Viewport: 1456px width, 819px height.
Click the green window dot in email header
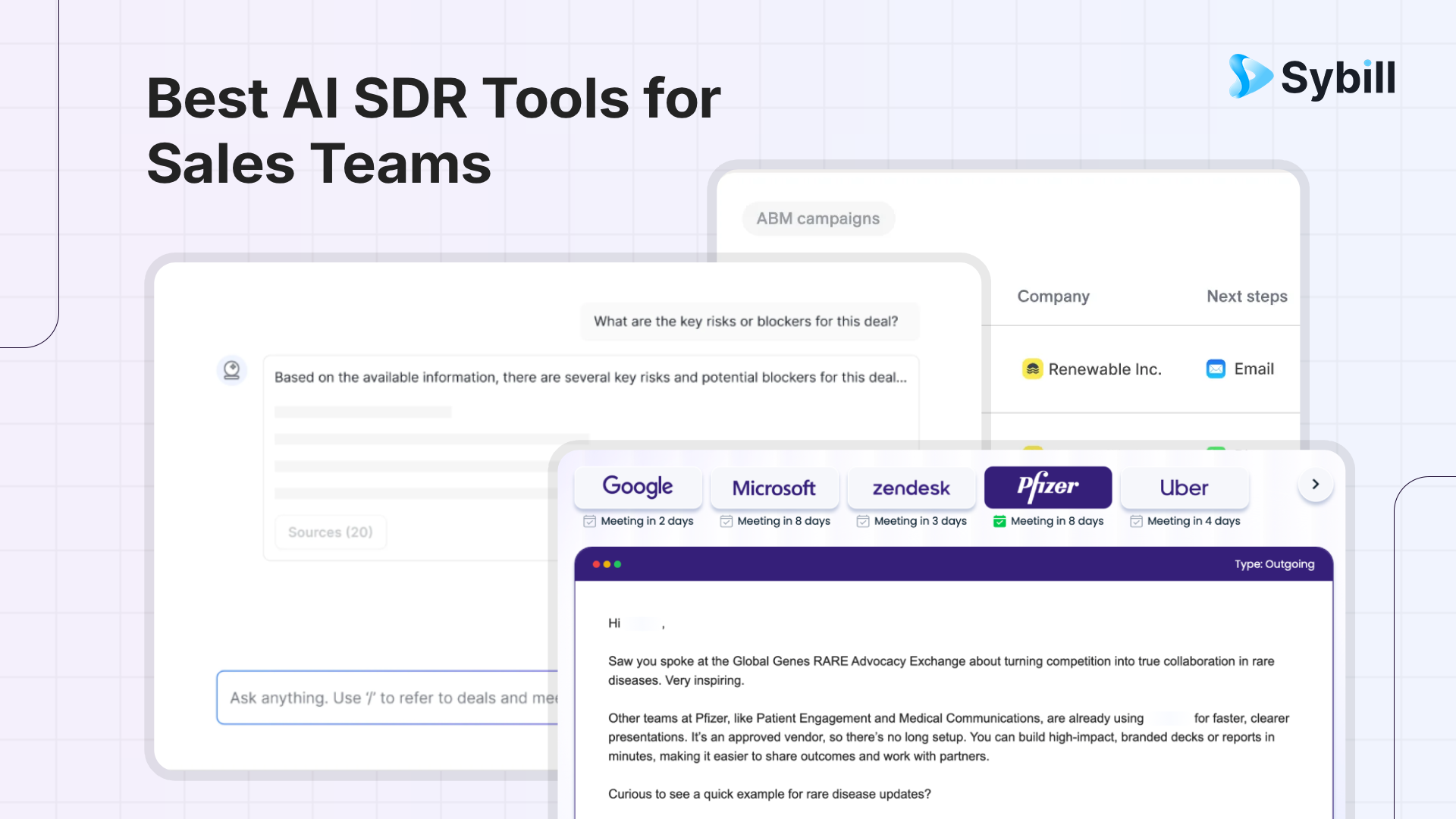tap(617, 564)
